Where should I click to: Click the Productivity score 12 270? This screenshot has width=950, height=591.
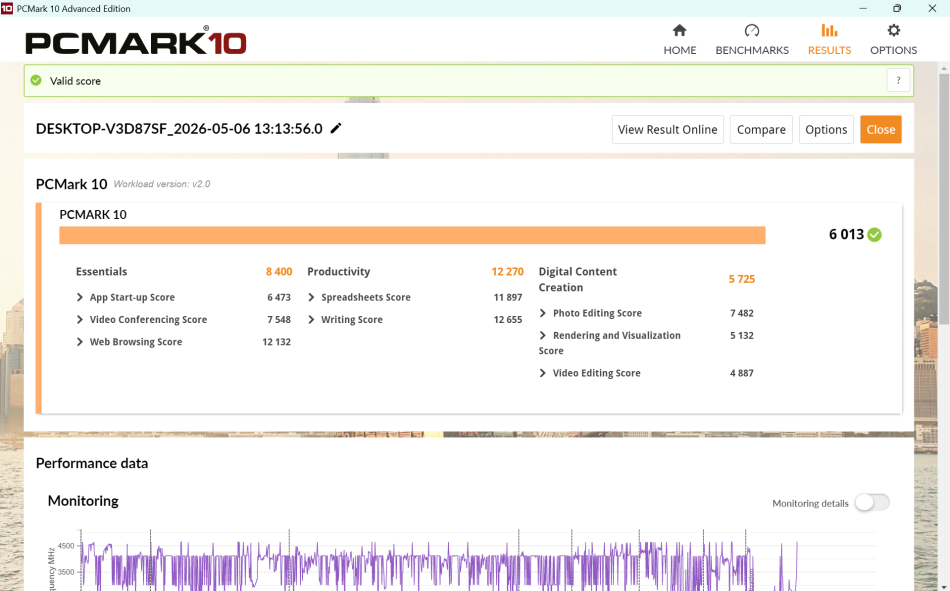[x=507, y=272]
